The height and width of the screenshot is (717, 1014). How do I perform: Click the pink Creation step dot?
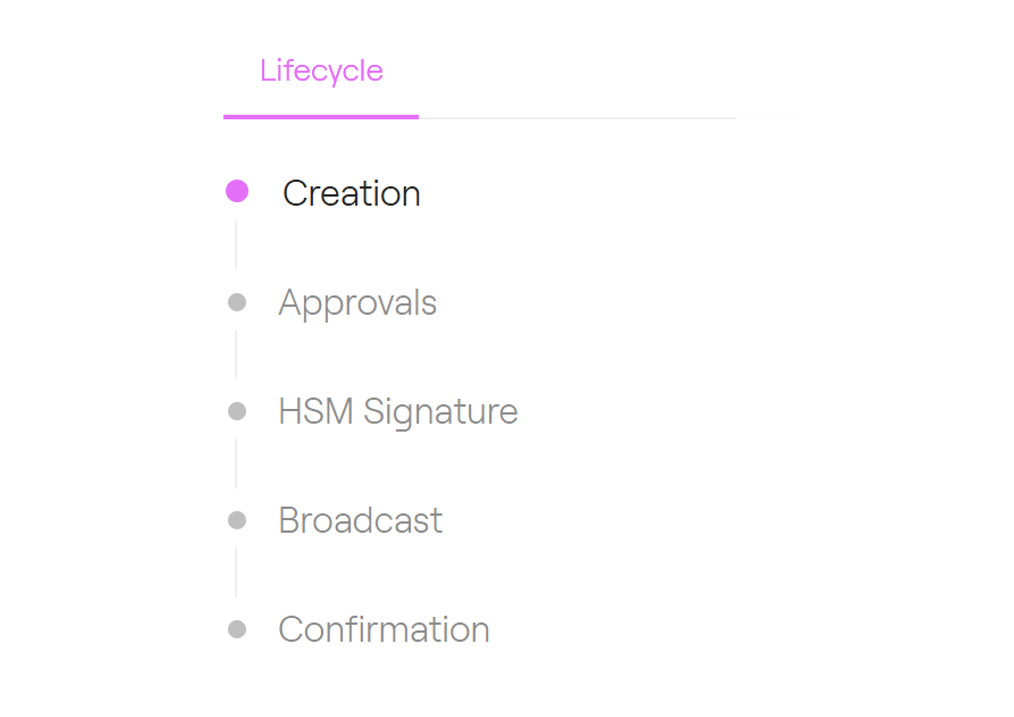237,191
